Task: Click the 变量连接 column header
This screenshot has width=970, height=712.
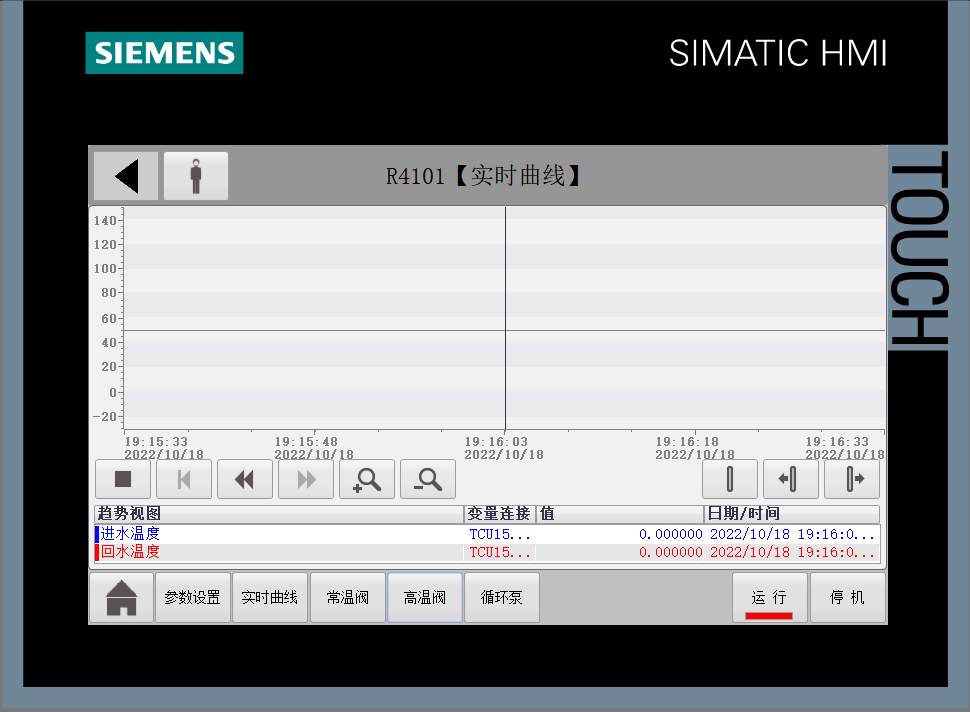Action: click(x=500, y=514)
